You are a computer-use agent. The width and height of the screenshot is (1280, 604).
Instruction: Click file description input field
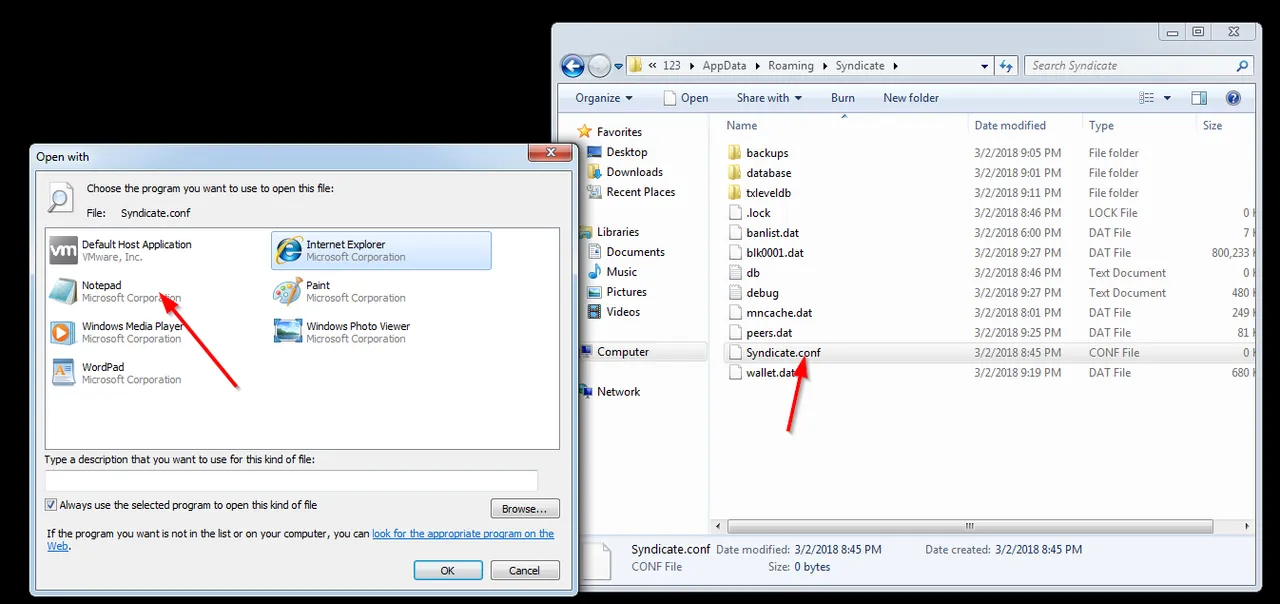coord(291,480)
